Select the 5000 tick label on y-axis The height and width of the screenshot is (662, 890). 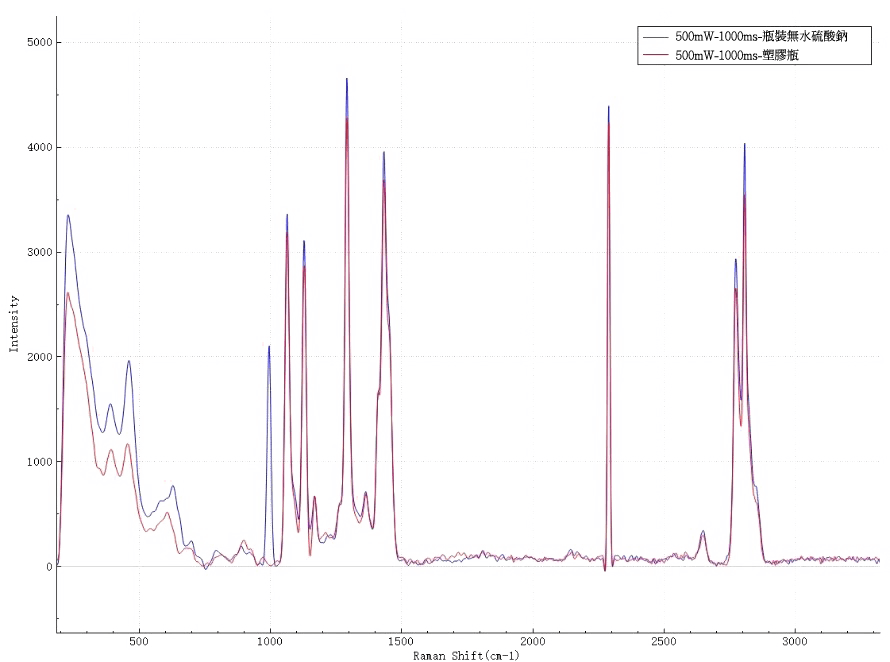(40, 43)
